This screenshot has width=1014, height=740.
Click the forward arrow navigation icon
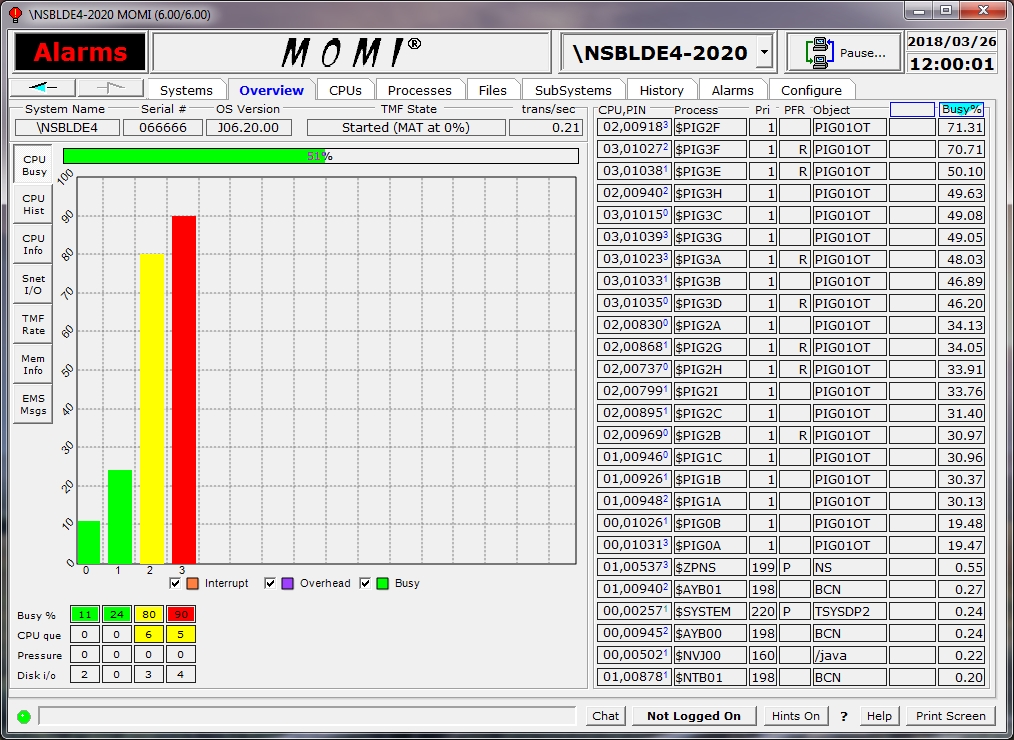[110, 88]
